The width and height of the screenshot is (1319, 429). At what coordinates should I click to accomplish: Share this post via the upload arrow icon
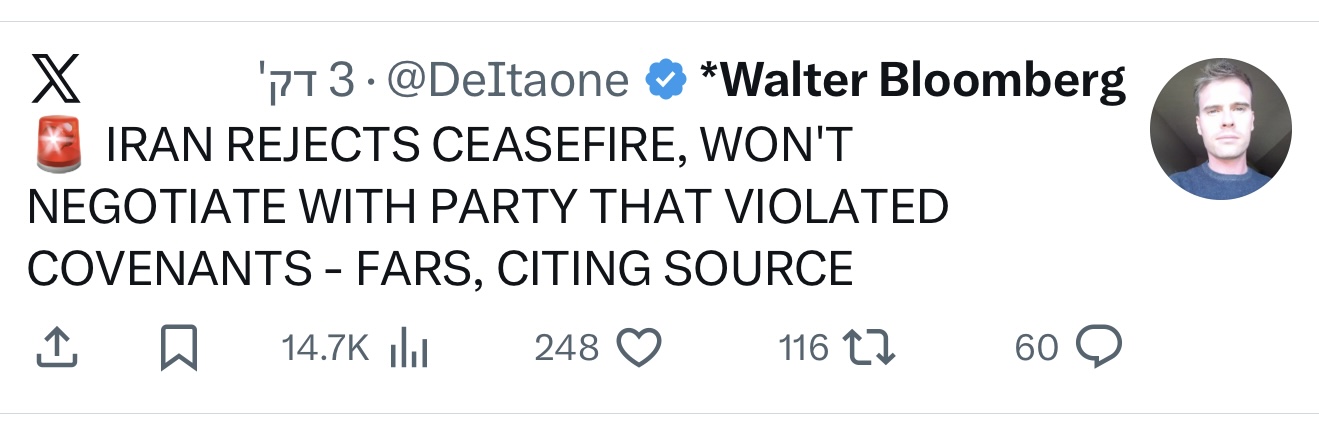coord(56,347)
